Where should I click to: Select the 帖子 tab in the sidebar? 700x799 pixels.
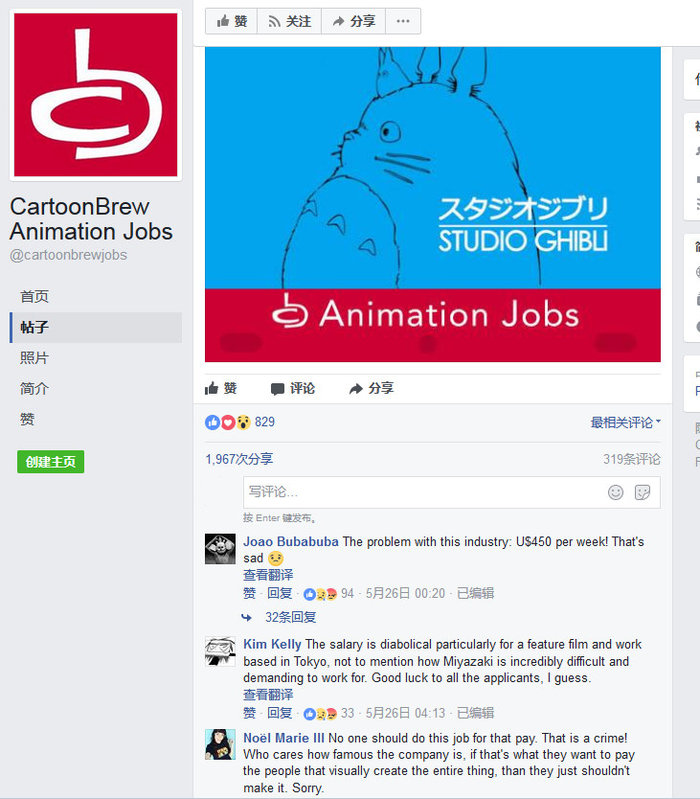pos(96,327)
